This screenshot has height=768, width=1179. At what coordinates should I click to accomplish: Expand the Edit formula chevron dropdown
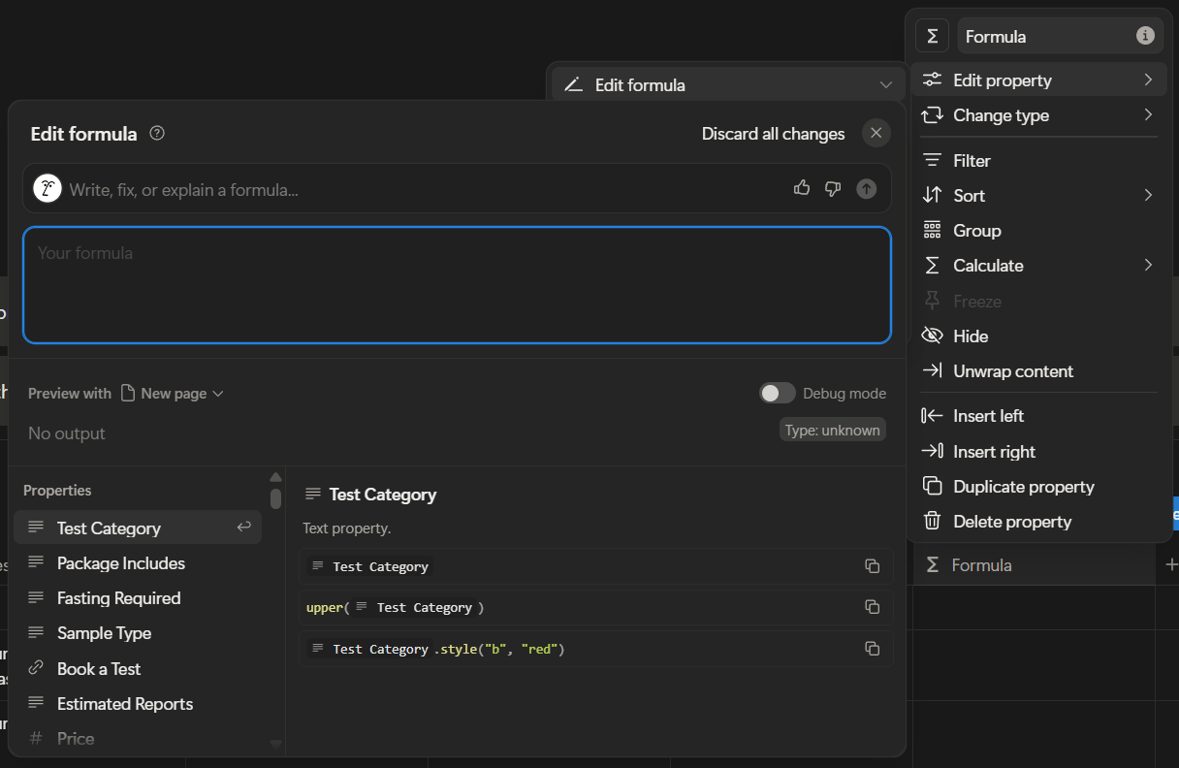point(885,85)
